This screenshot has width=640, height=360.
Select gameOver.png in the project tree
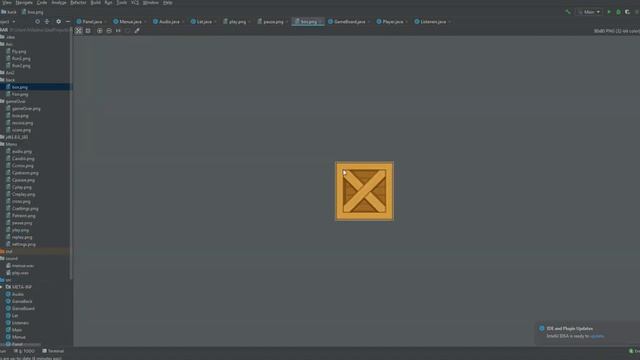point(26,109)
